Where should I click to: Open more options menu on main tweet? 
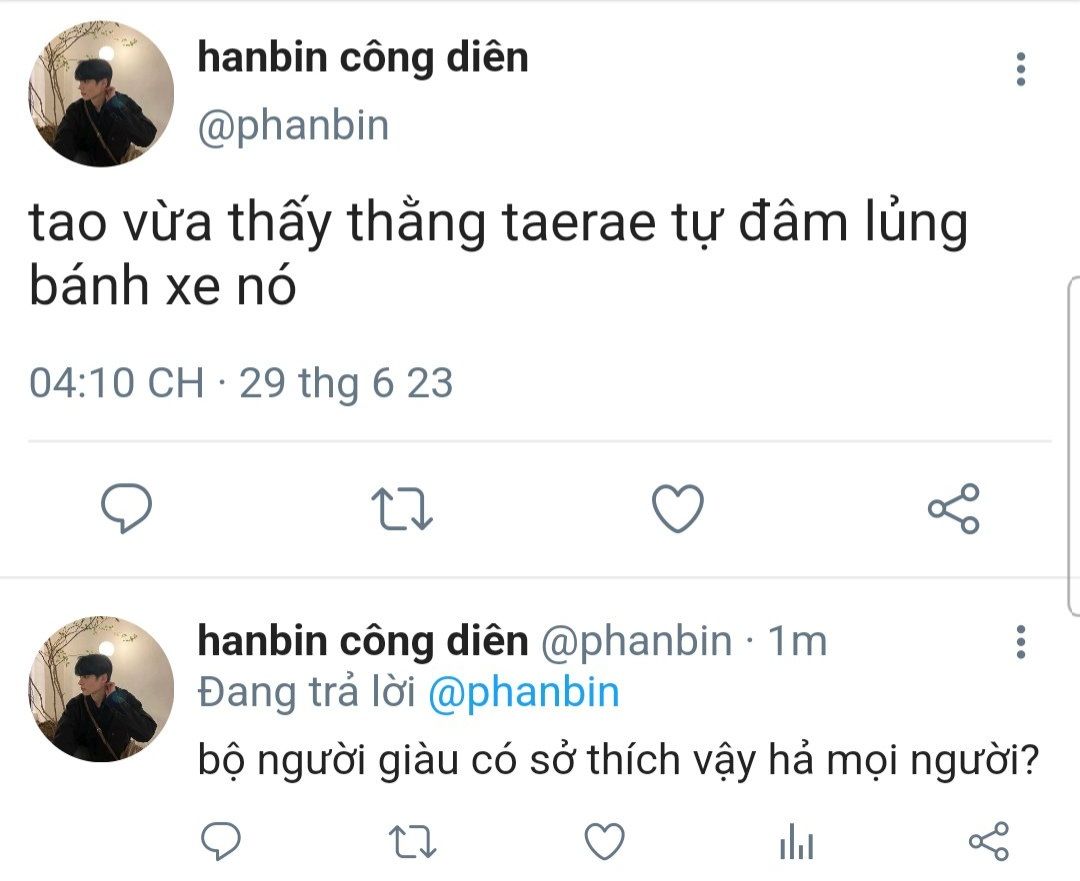[x=1021, y=69]
